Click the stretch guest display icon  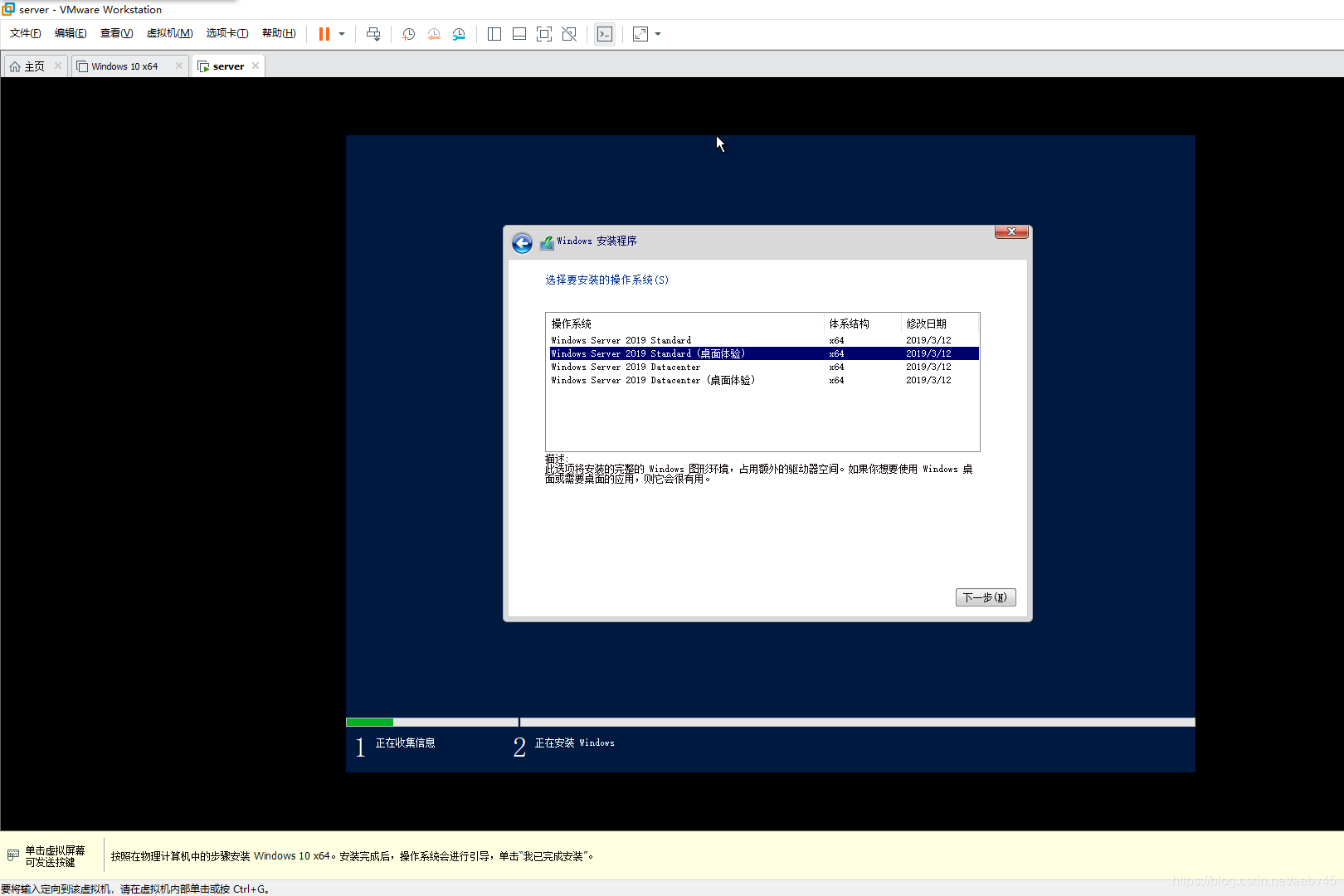point(640,34)
